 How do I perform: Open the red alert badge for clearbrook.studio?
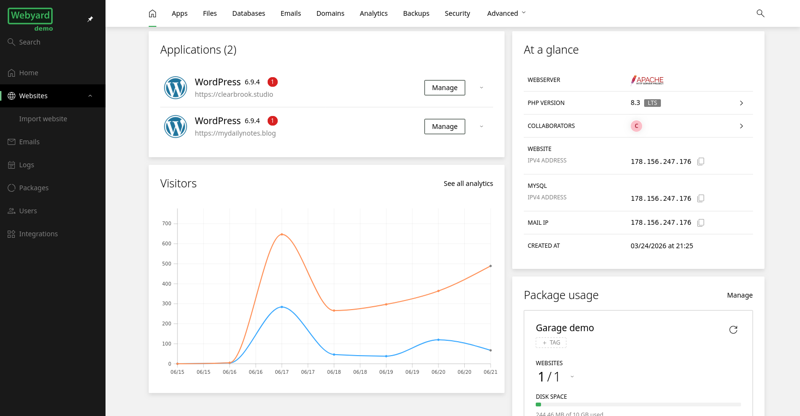(272, 82)
